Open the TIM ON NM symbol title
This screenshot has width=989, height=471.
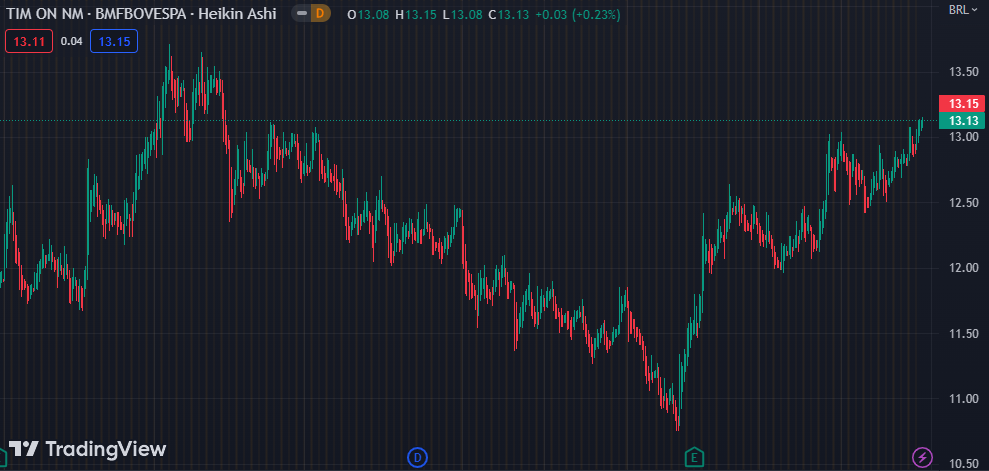click(45, 13)
